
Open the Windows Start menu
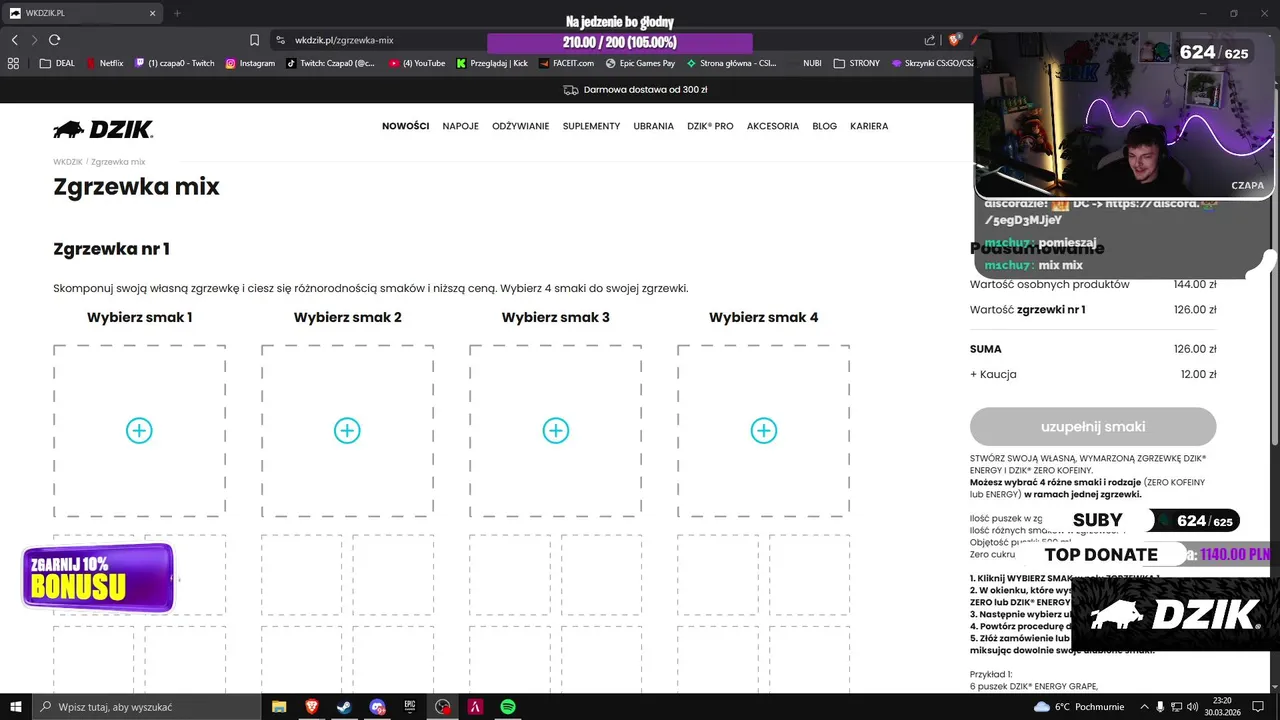pyautogui.click(x=15, y=707)
